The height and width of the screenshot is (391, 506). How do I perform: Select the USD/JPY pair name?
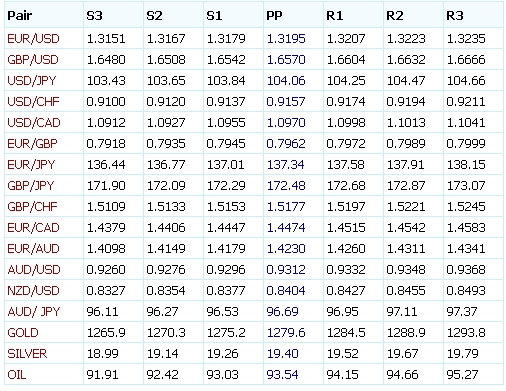[x=32, y=81]
